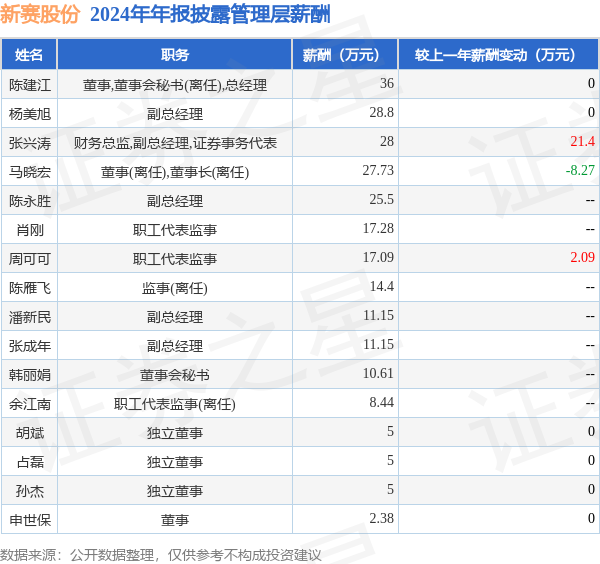Select position 财务总监,副总经理,证券事务代表
The image size is (600, 564).
pos(175,143)
